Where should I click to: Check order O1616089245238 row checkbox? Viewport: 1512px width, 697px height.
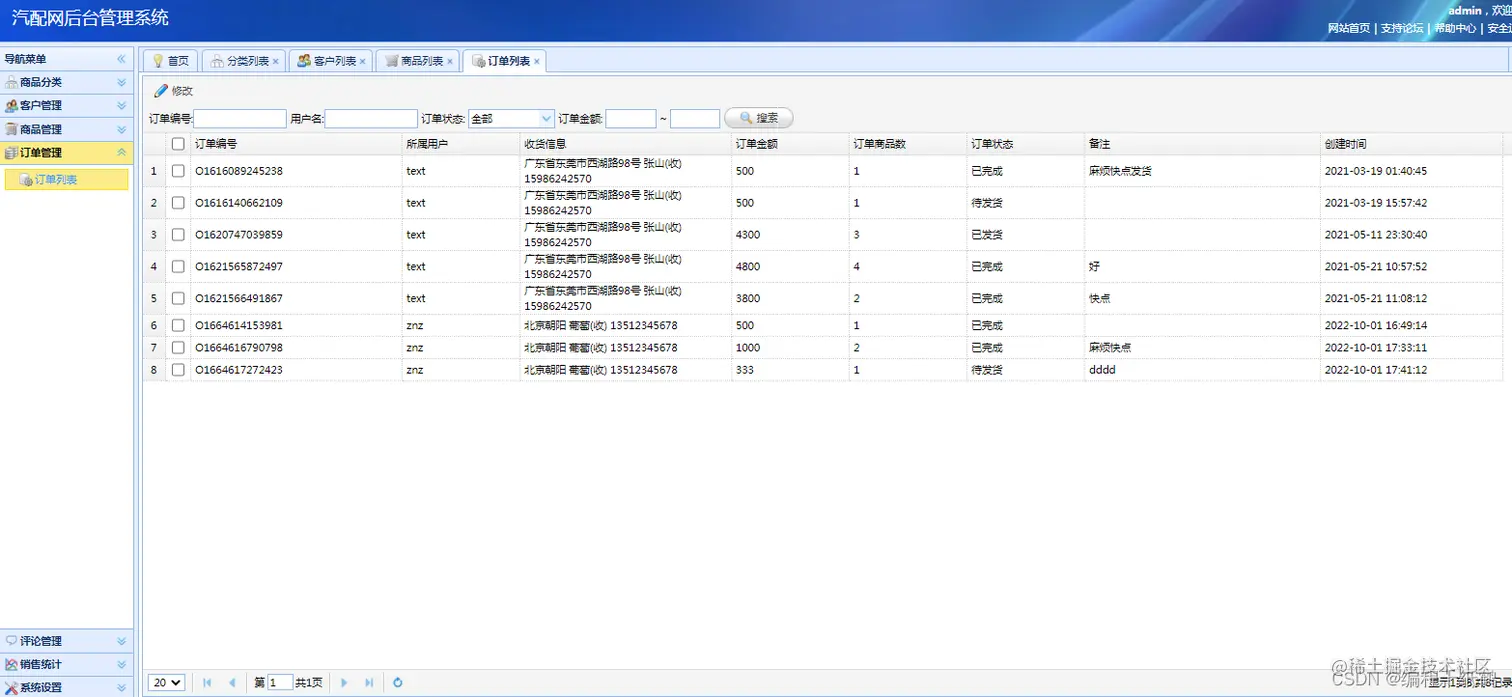178,171
